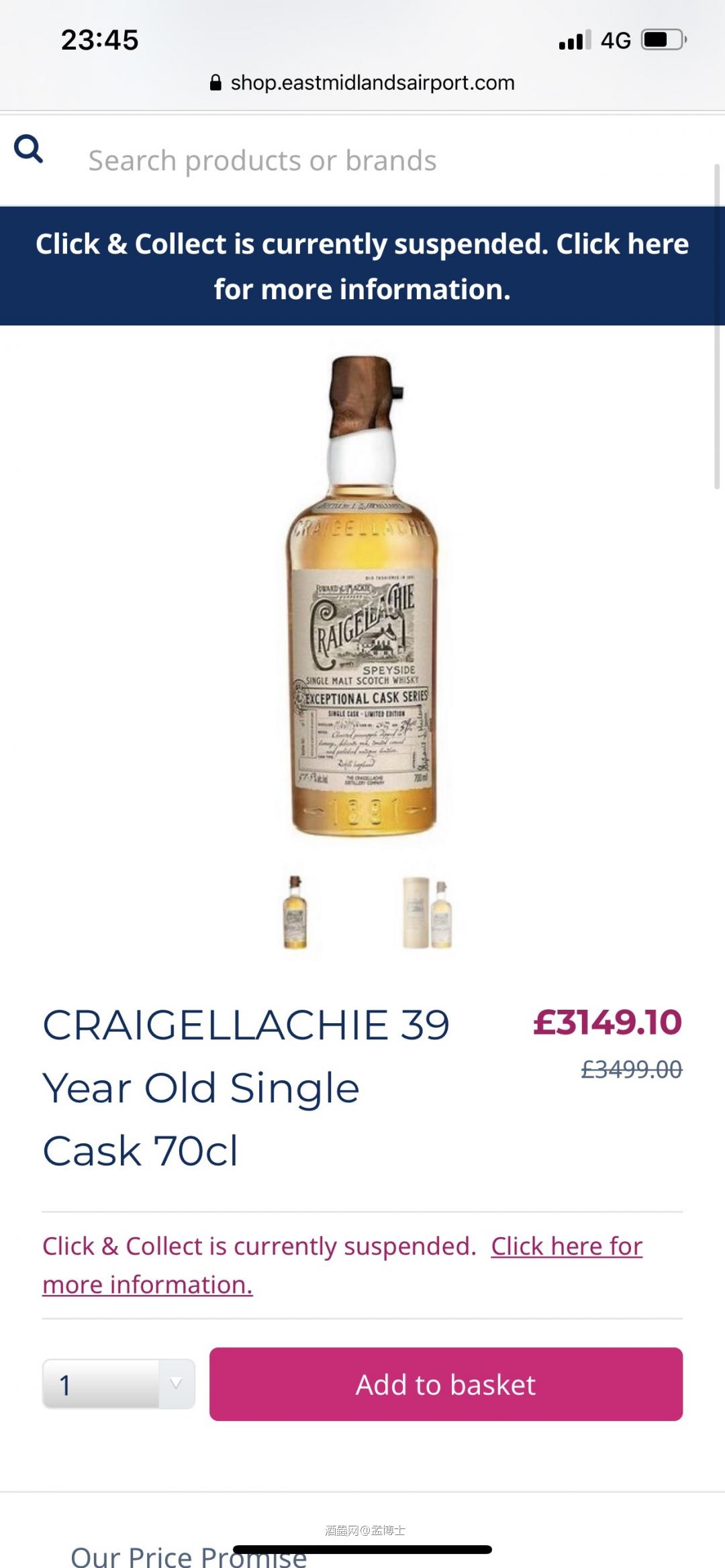Click the Our Price Promise heading
Viewport: 725px width, 1568px height.
point(189,1557)
